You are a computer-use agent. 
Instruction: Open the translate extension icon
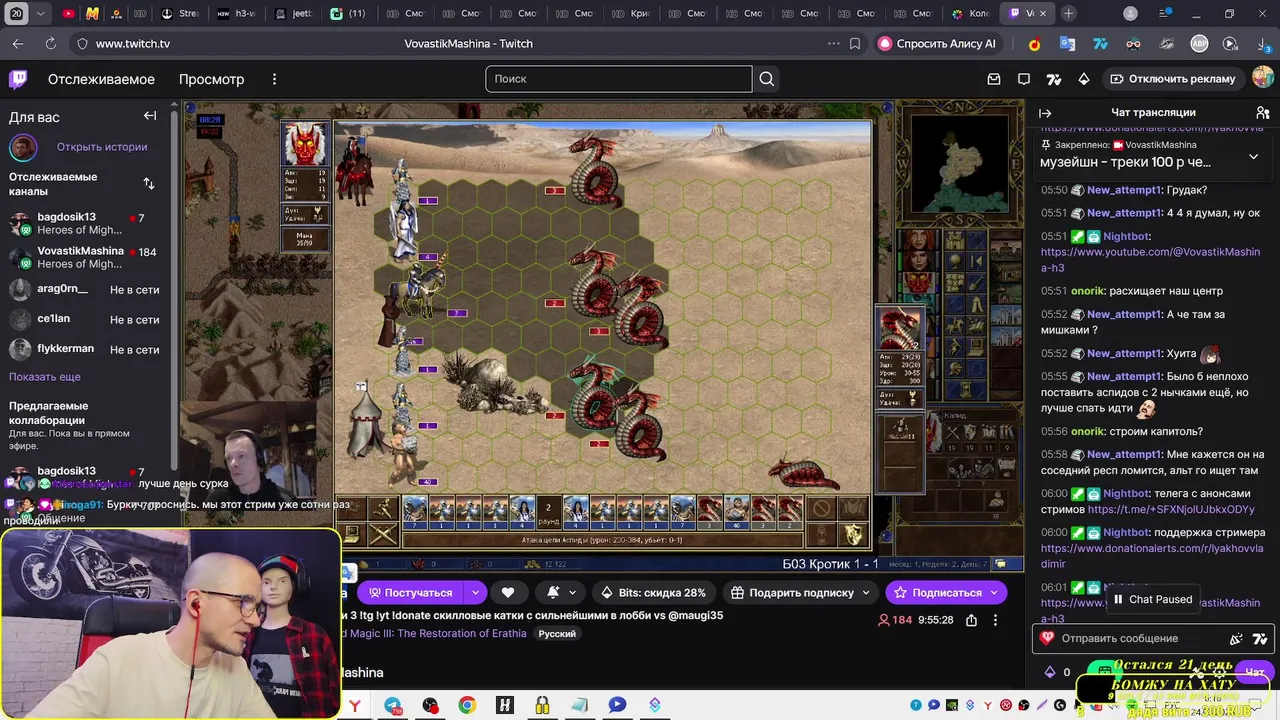[1067, 44]
